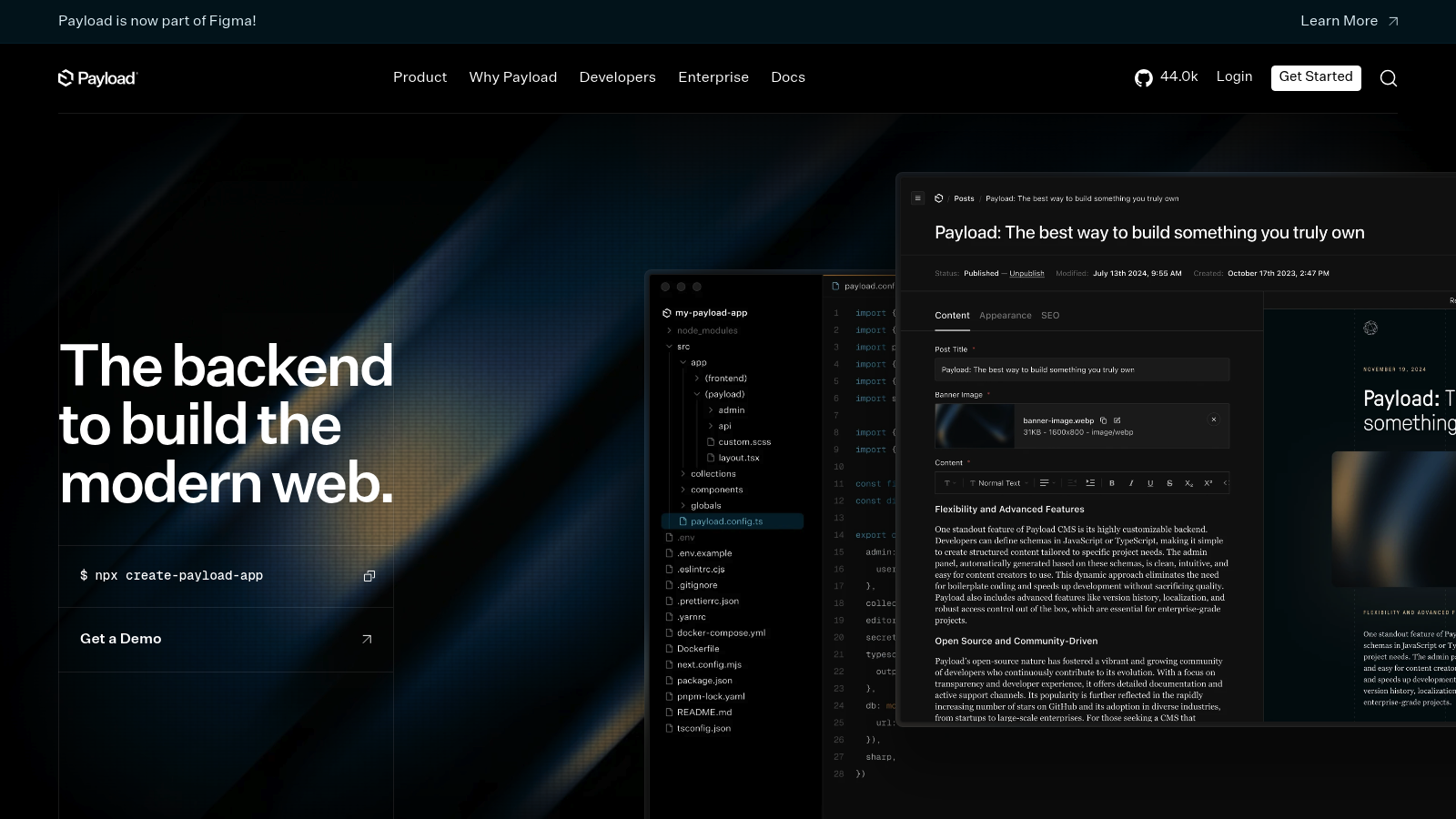Go to Docs in the navigation
This screenshot has width=1456, height=819.
[x=788, y=77]
